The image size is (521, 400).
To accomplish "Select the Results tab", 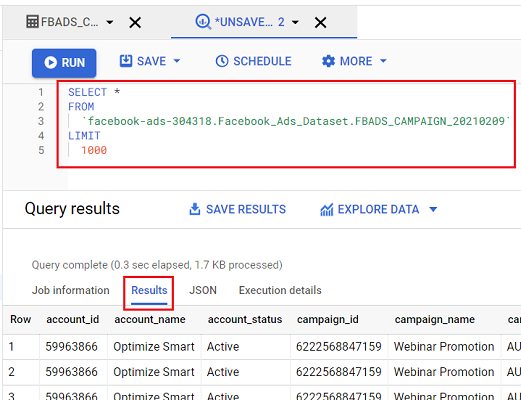I will pyautogui.click(x=149, y=290).
